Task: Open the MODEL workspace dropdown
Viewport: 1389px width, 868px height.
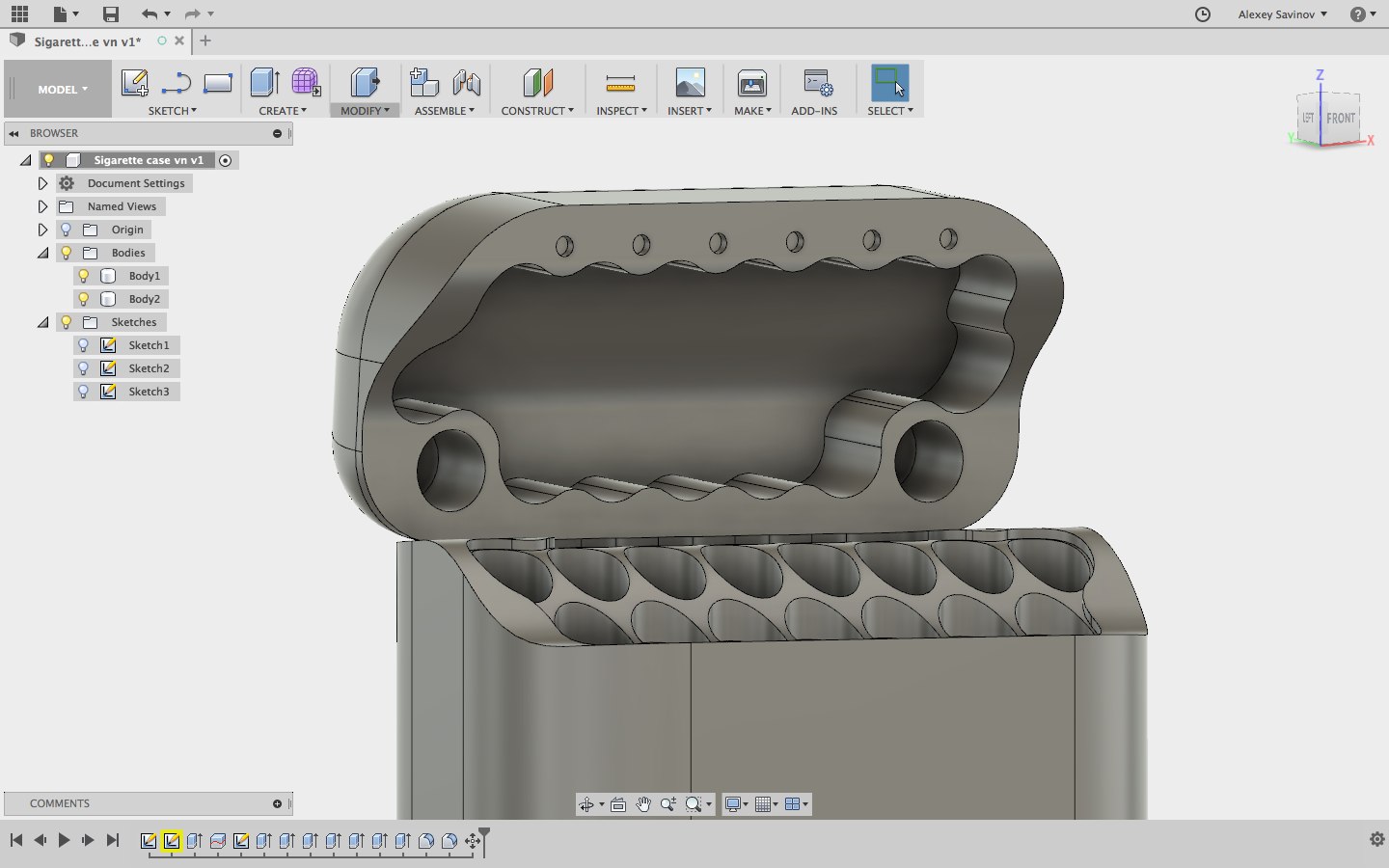Action: 62,90
